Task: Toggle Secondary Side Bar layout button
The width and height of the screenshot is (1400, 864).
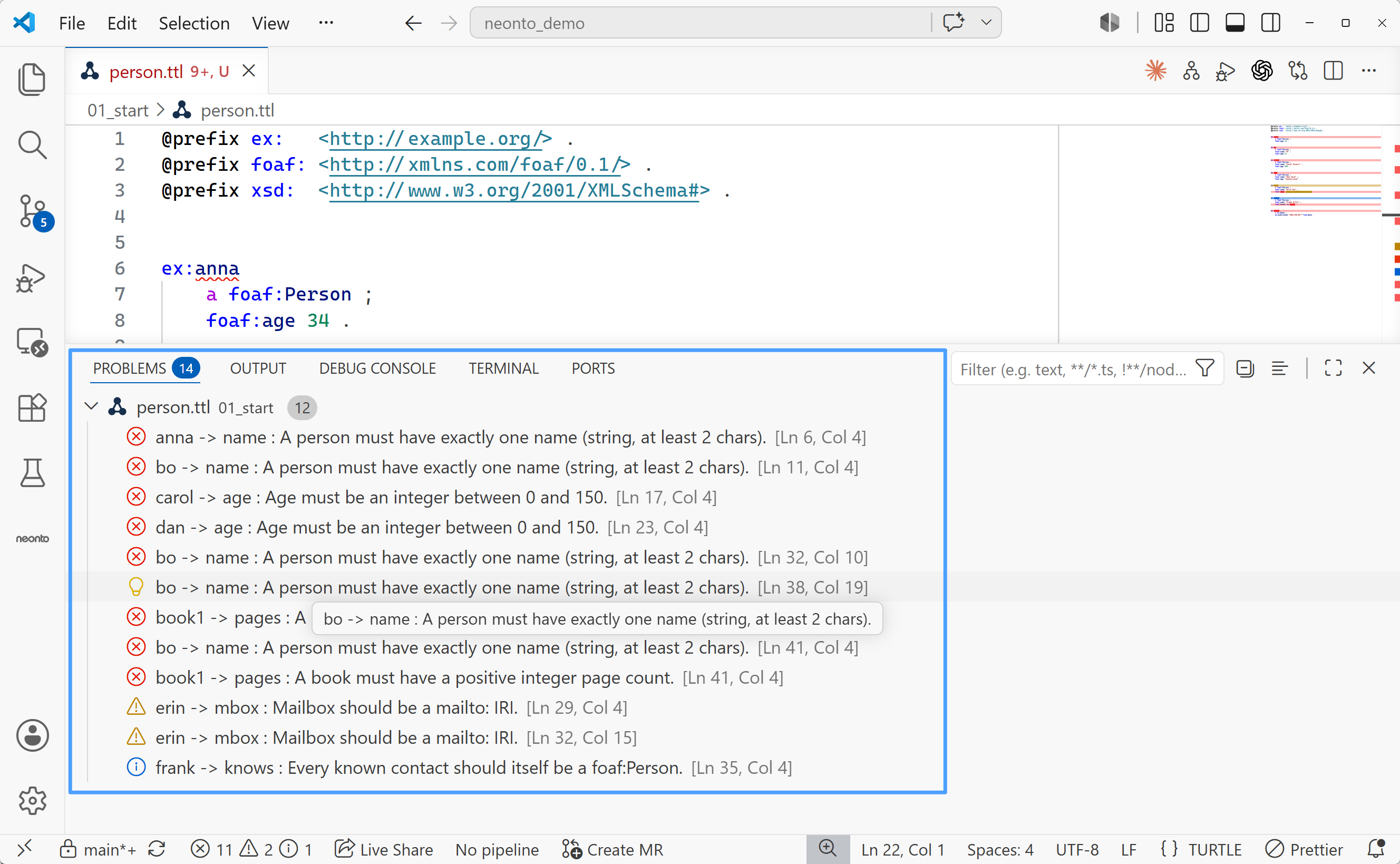Action: click(1271, 23)
